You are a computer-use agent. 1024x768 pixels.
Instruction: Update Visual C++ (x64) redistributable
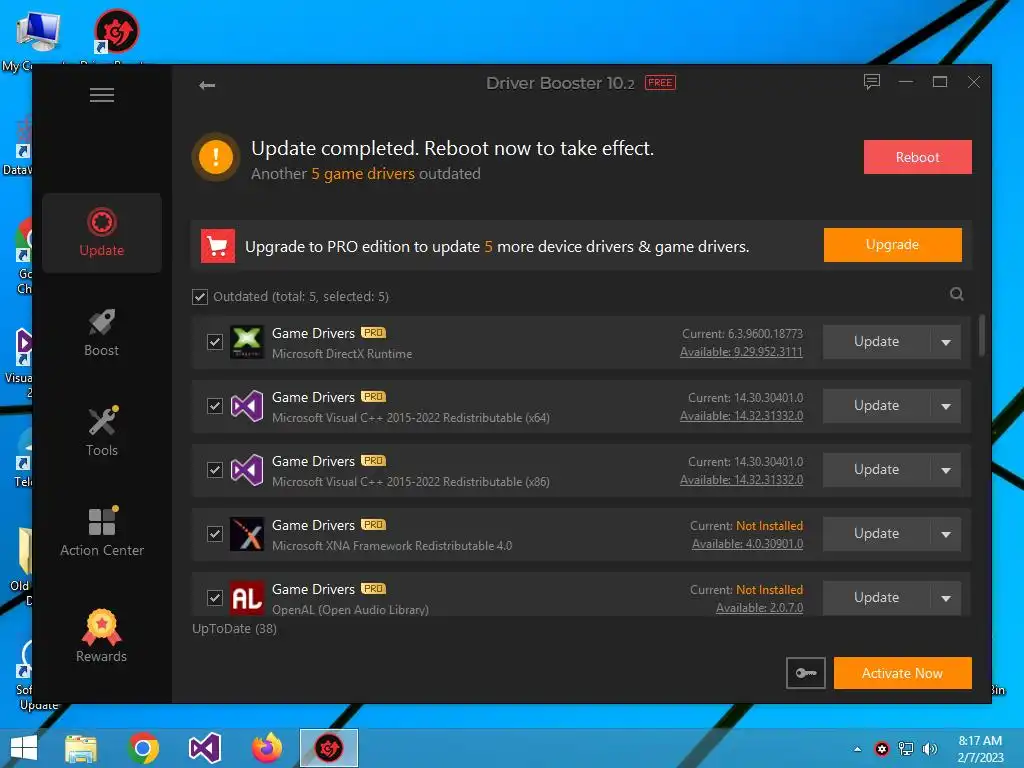coord(876,406)
